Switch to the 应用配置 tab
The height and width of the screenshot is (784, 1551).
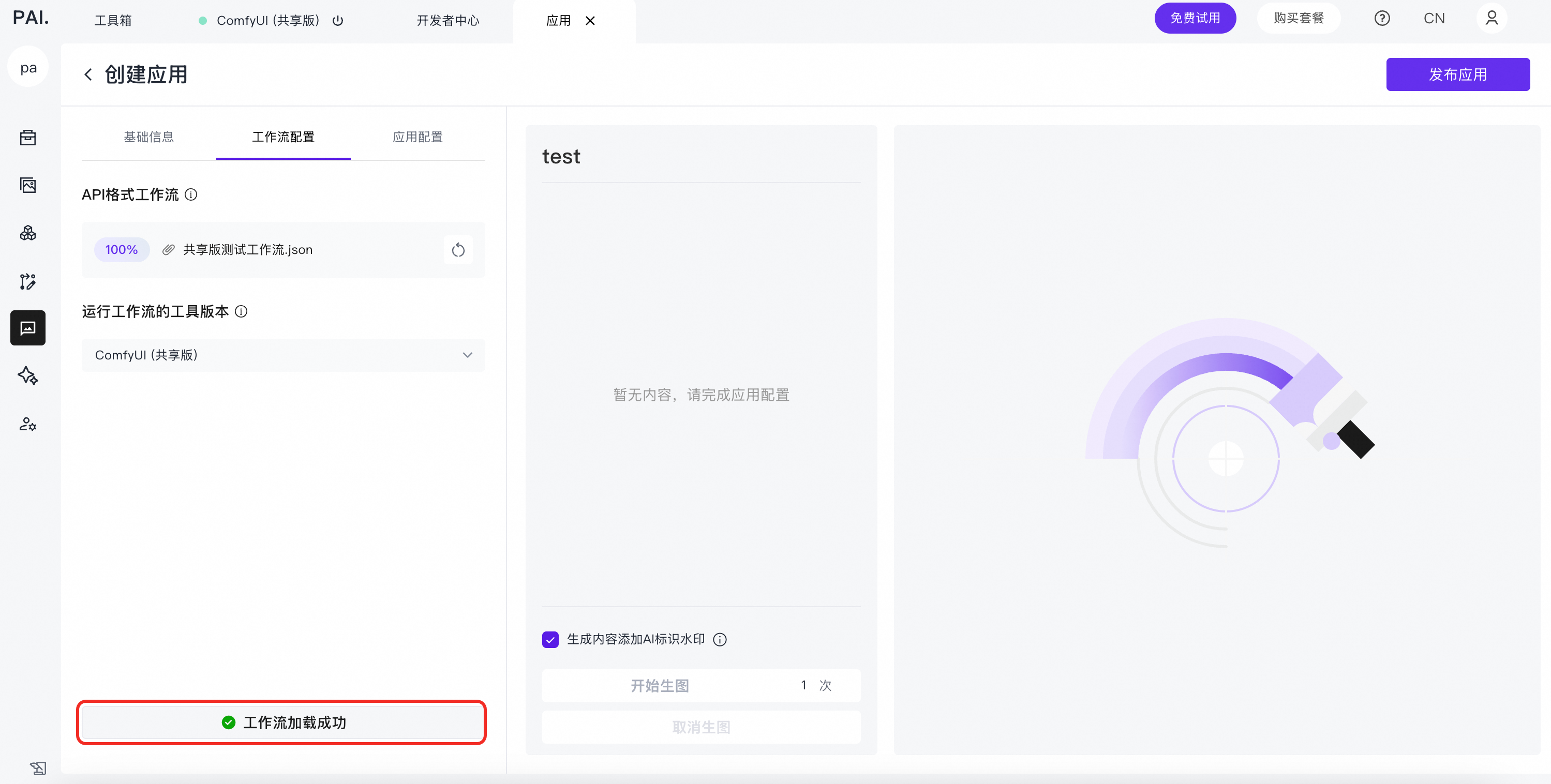tap(417, 137)
